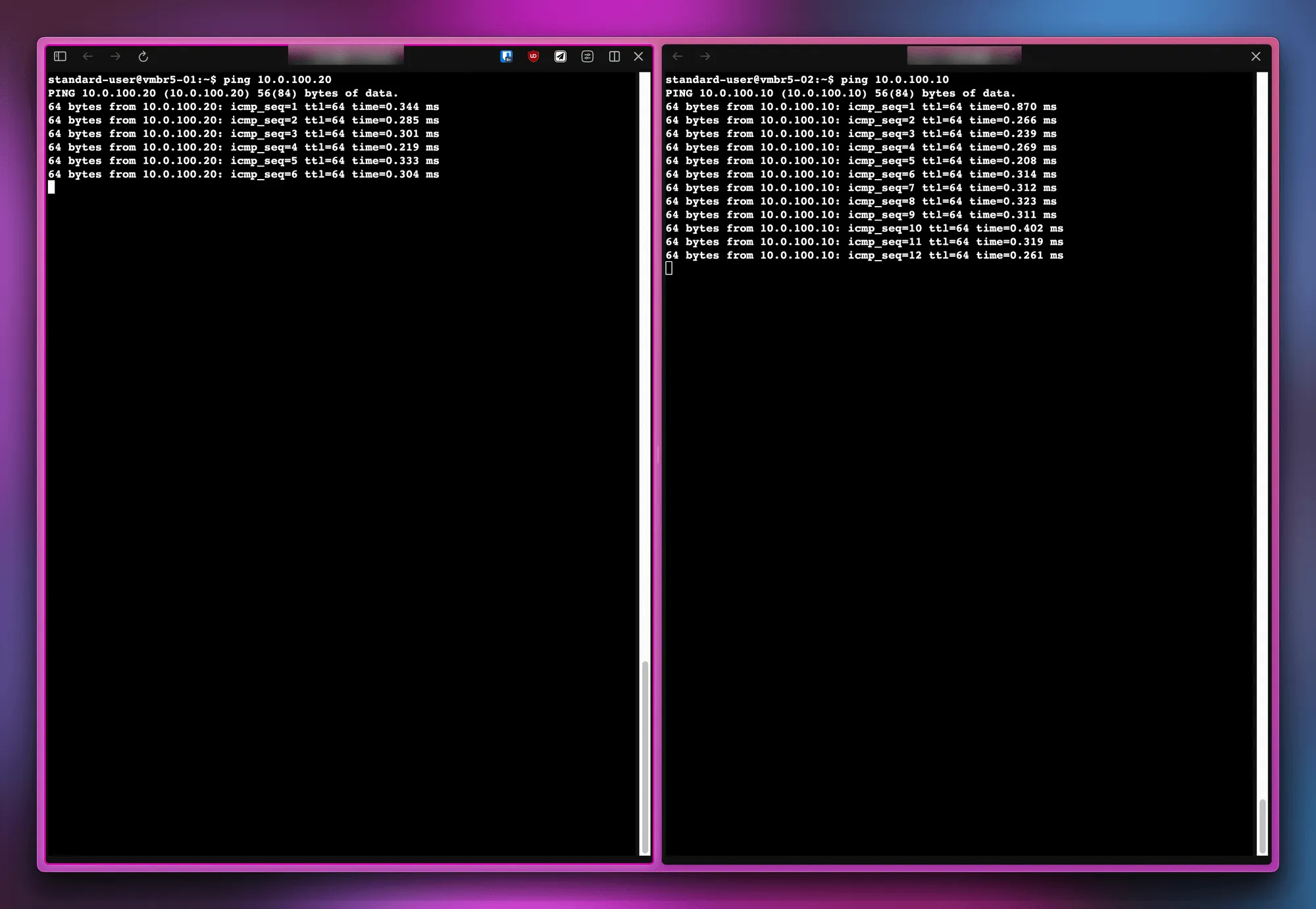Click the blinking cursor in the left terminal
This screenshot has width=1316, height=909.
(51, 187)
